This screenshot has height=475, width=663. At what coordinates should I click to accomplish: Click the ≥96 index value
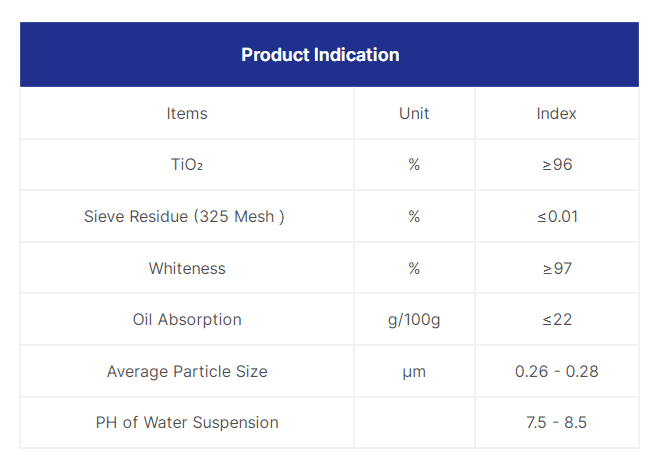[x=556, y=164]
